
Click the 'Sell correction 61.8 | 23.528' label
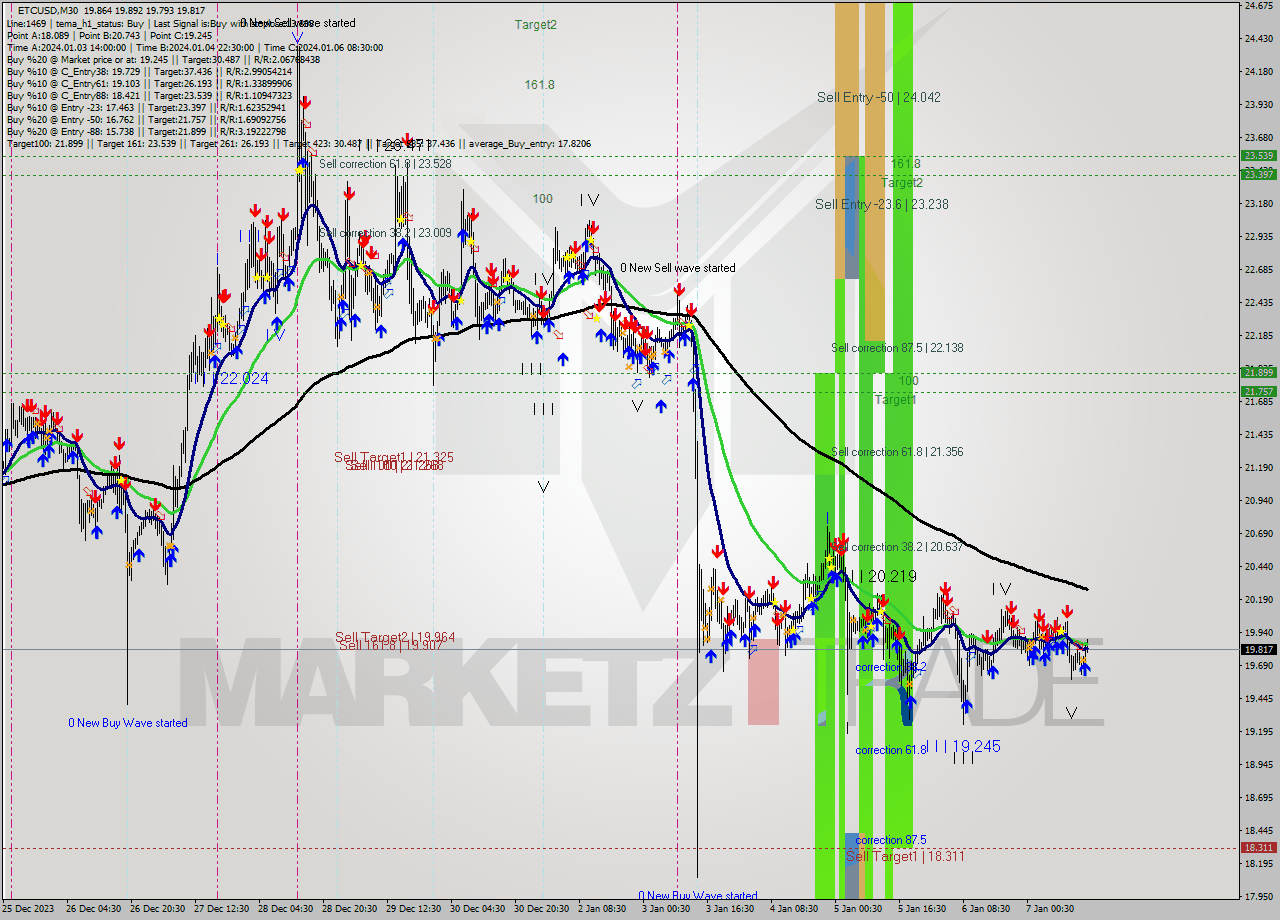click(x=385, y=163)
